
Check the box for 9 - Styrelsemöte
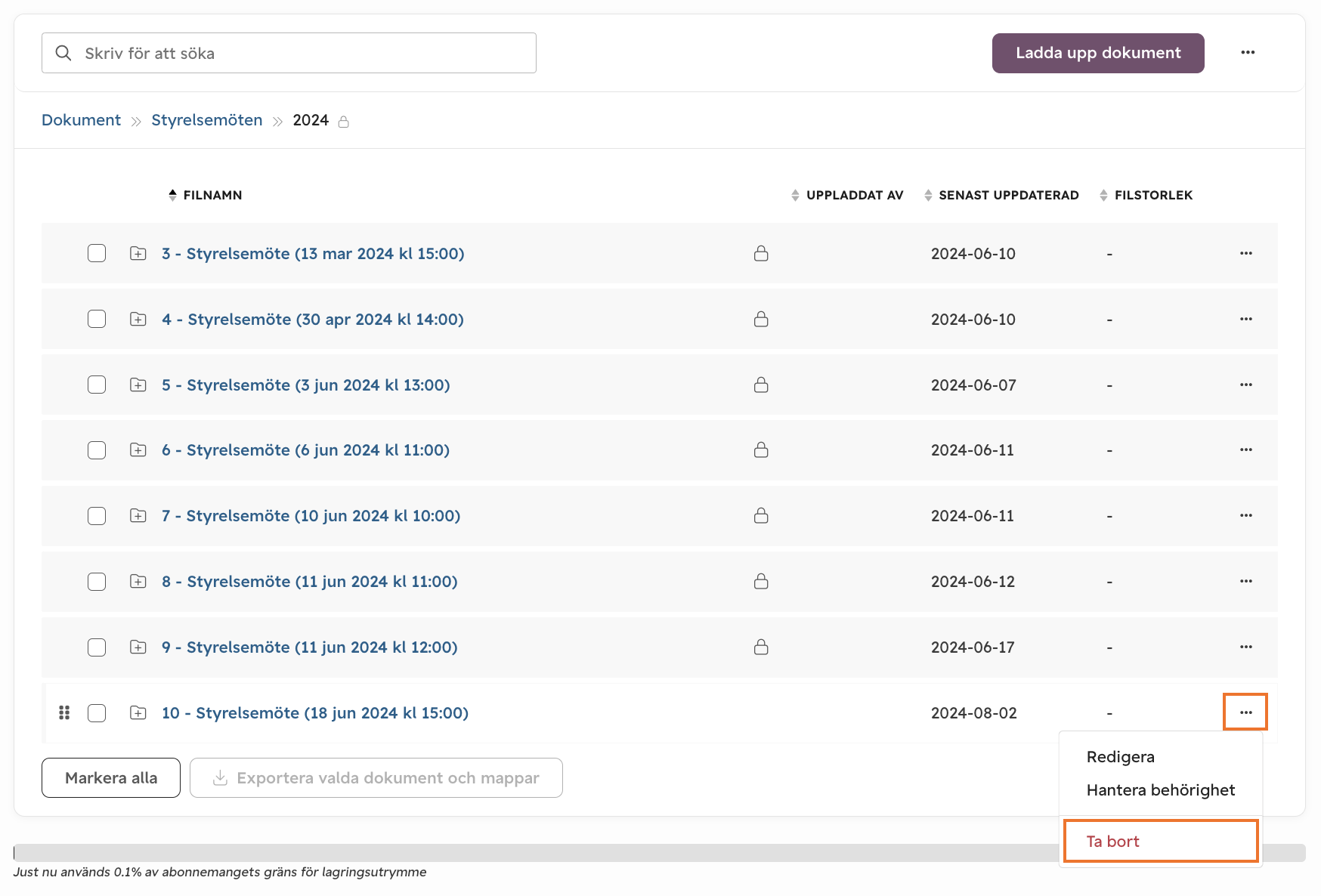pos(97,647)
